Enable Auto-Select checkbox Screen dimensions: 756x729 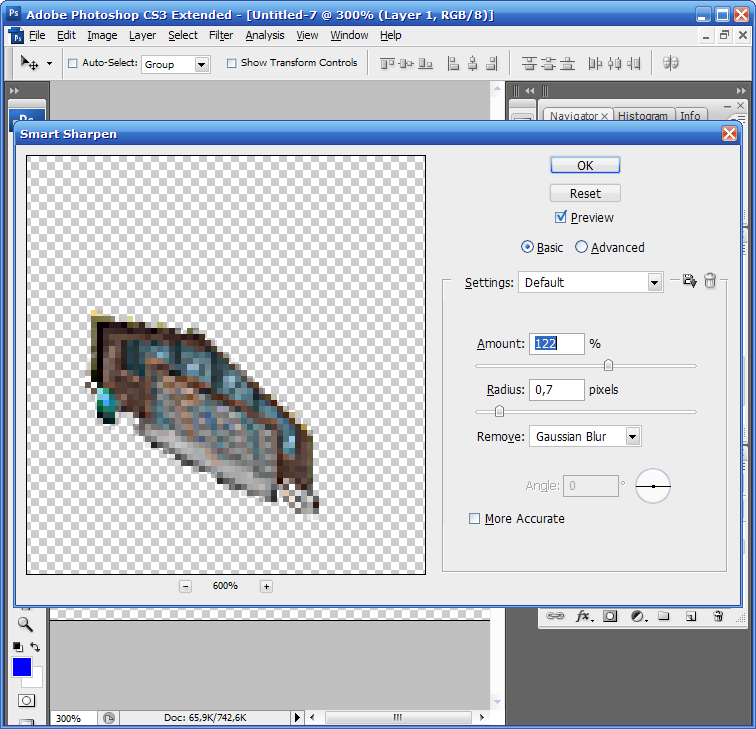coord(73,63)
